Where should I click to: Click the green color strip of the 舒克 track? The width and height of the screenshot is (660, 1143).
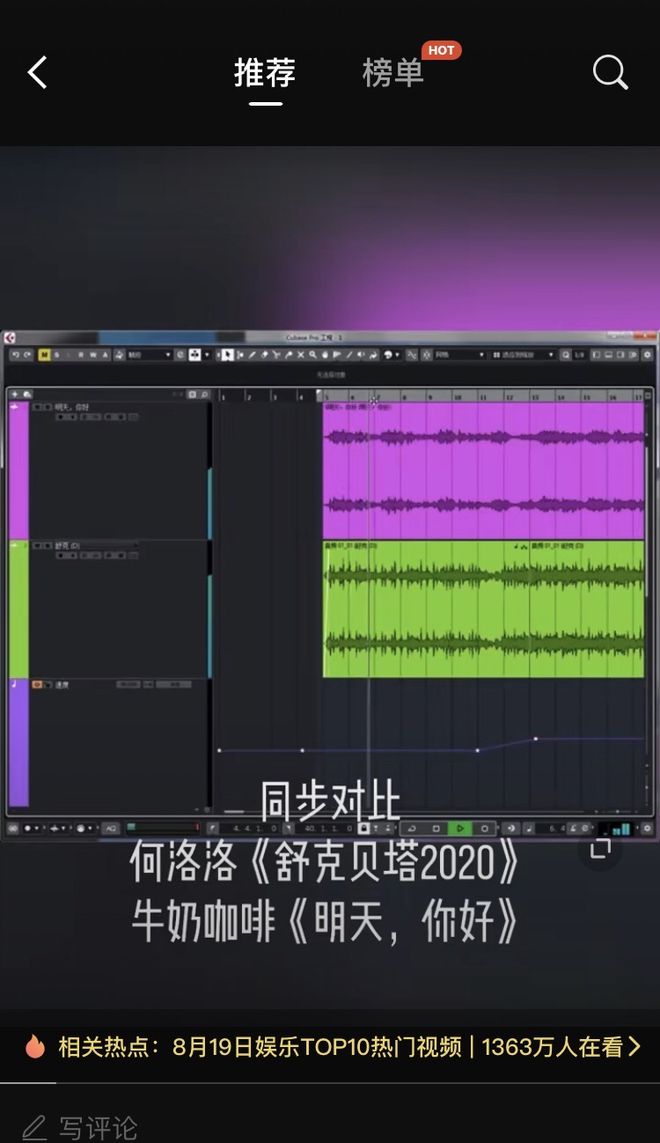18,609
